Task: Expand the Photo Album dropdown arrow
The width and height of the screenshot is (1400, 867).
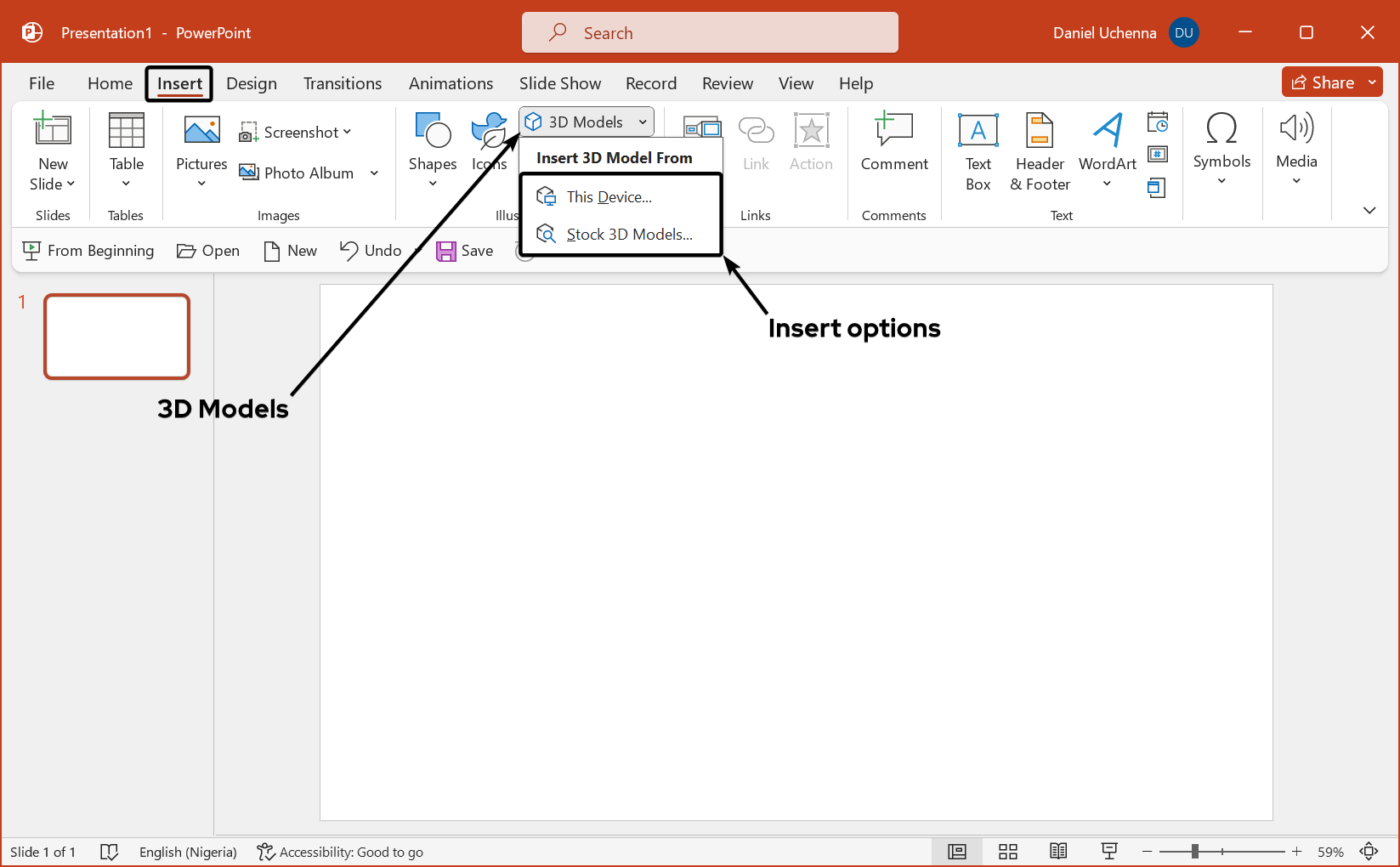Action: click(x=374, y=173)
